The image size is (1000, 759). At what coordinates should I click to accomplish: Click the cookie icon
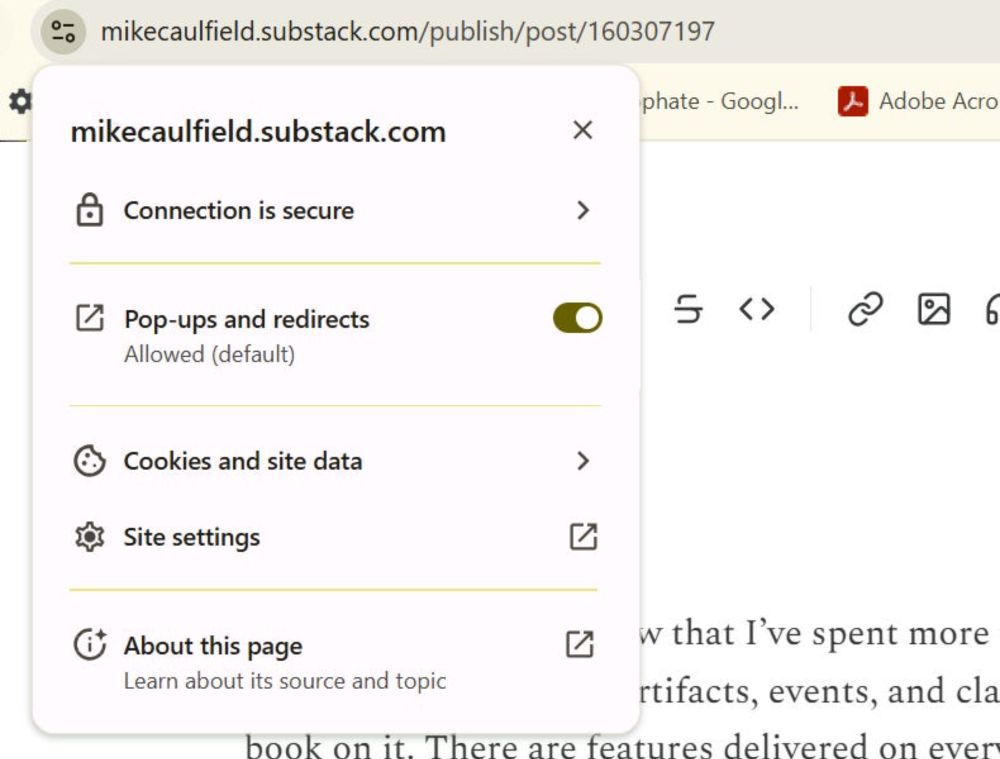click(x=90, y=461)
